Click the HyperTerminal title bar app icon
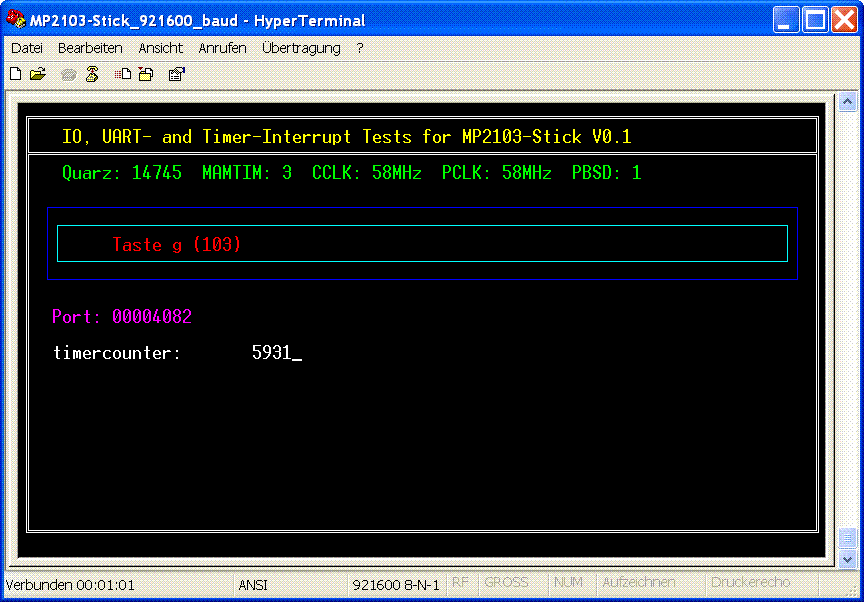Screen dimensions: 864x602 pyautogui.click(x=15, y=20)
